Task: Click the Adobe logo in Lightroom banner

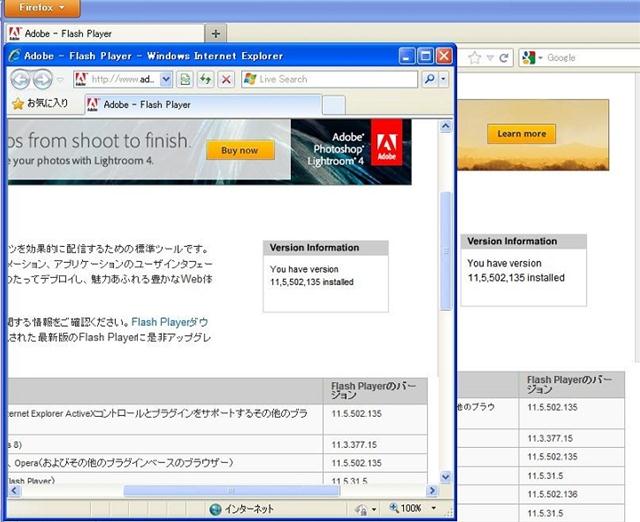Action: (387, 143)
